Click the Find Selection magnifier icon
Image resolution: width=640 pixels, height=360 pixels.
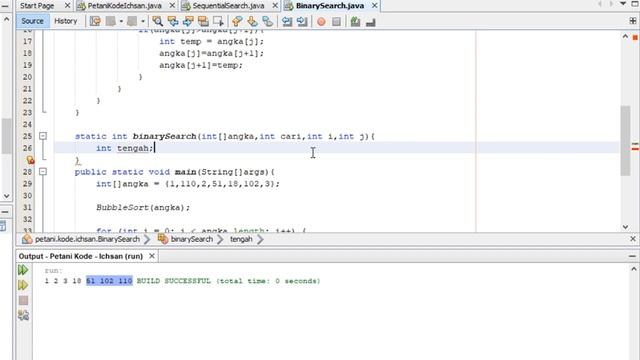tap(157, 21)
